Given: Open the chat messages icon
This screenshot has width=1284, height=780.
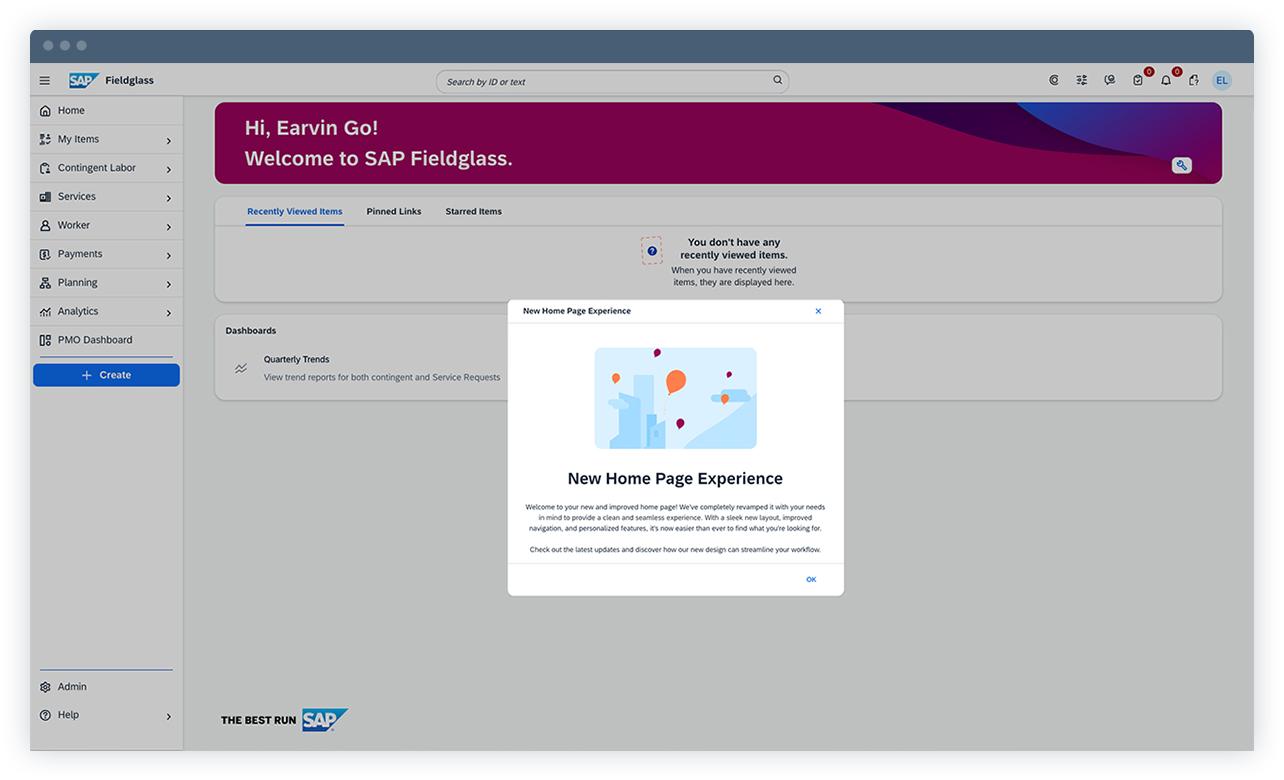Looking at the screenshot, I should pos(1110,80).
